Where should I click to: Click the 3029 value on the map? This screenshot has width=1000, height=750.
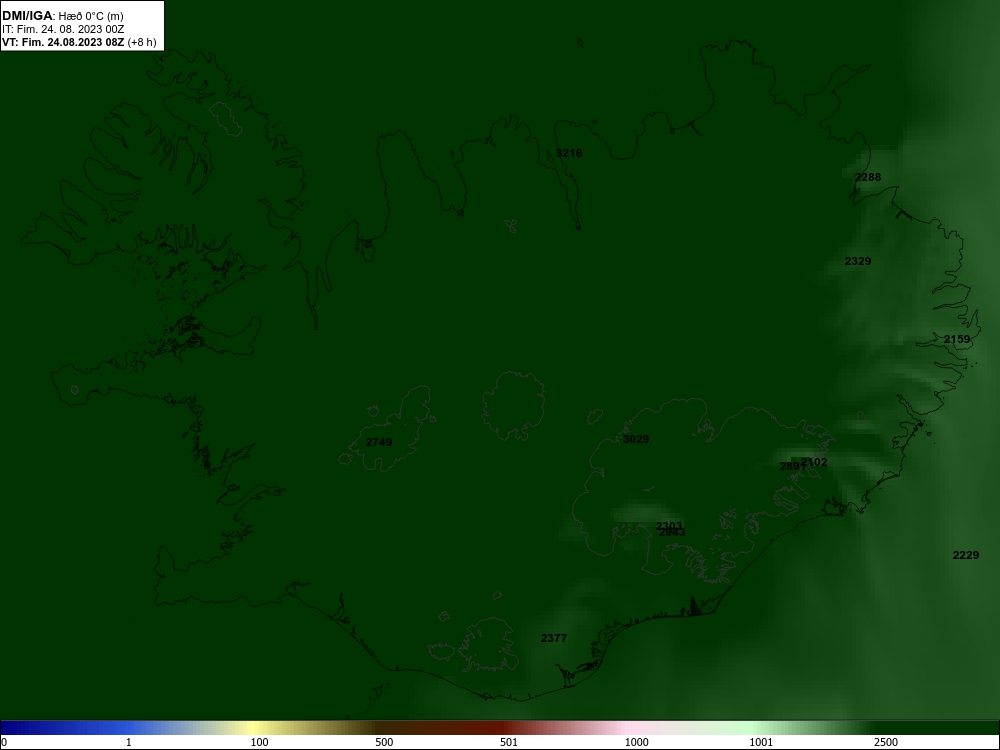point(636,439)
